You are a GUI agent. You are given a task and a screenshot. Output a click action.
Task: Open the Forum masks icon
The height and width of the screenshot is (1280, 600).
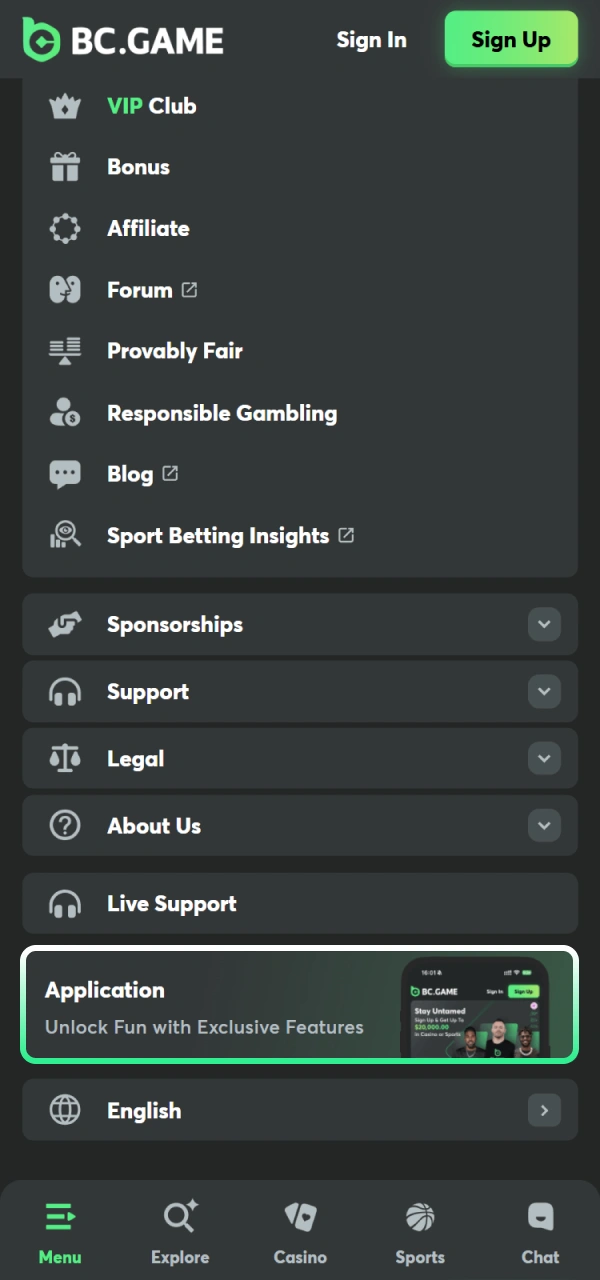point(65,290)
